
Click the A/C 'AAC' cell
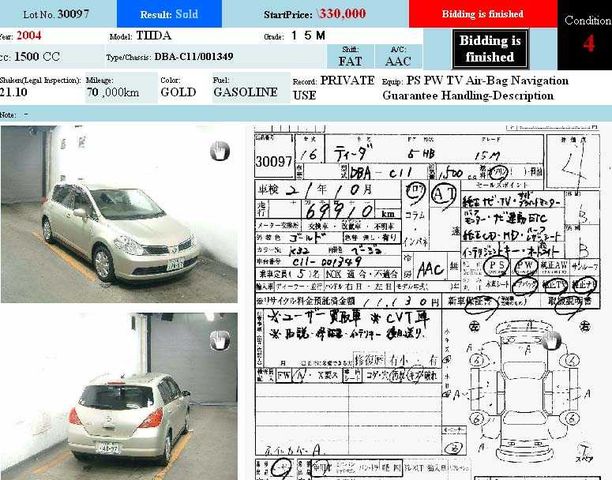tap(398, 57)
